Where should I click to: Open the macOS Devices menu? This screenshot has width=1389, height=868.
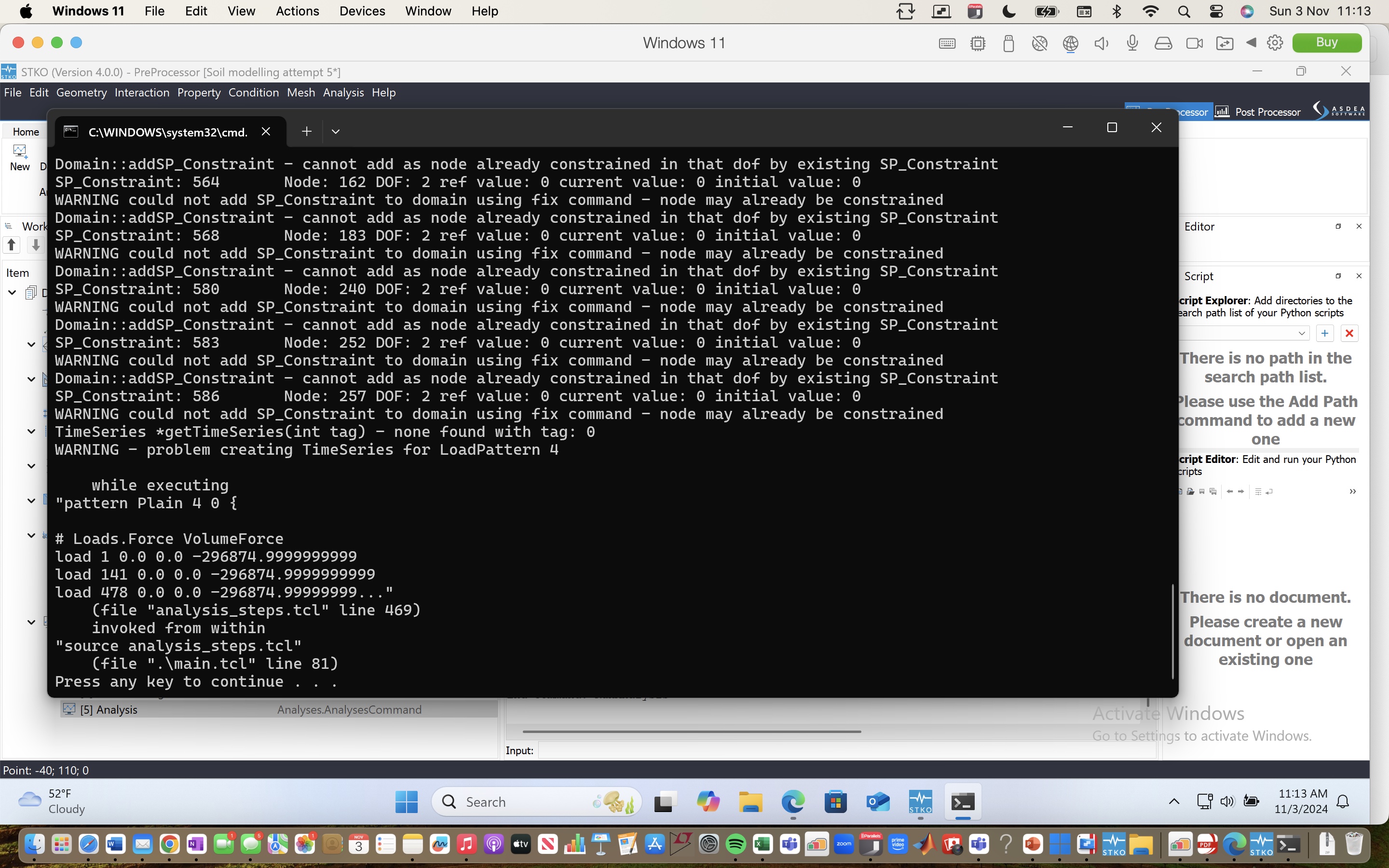(362, 11)
